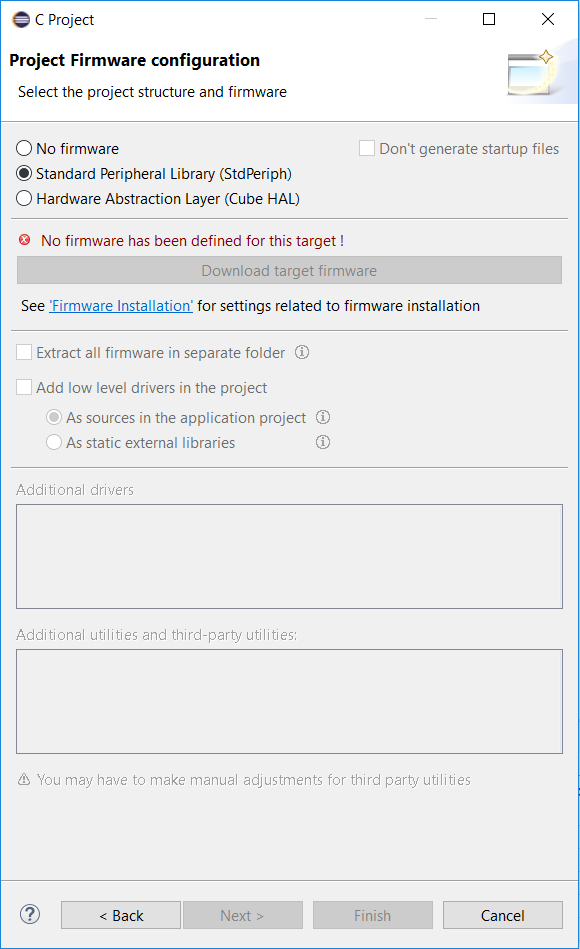Open the 'Firmware Installation' settings link
The width and height of the screenshot is (580, 949).
(121, 306)
